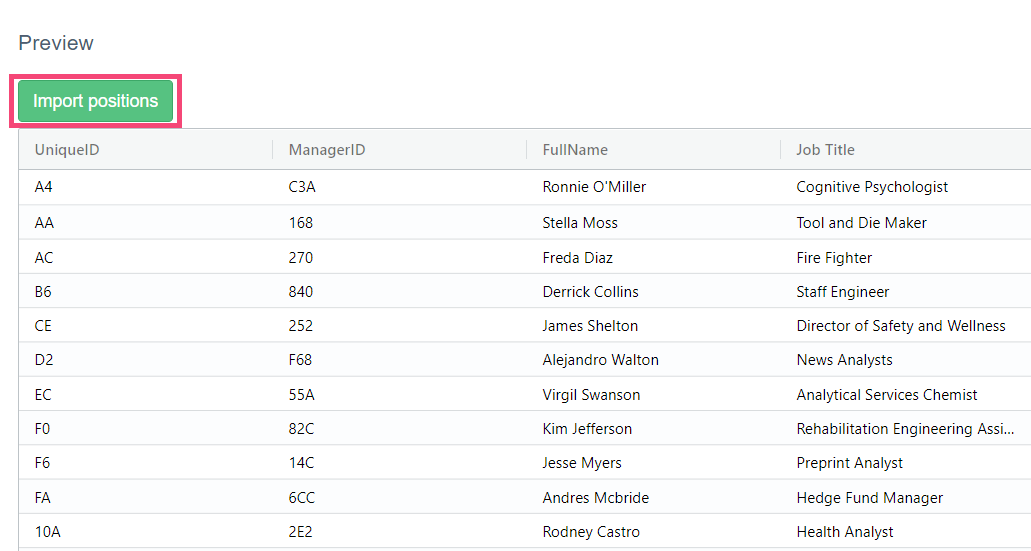Screen dimensions: 1031x551
Task: Click the James Shelton name cell
Action: pyautogui.click(x=590, y=326)
